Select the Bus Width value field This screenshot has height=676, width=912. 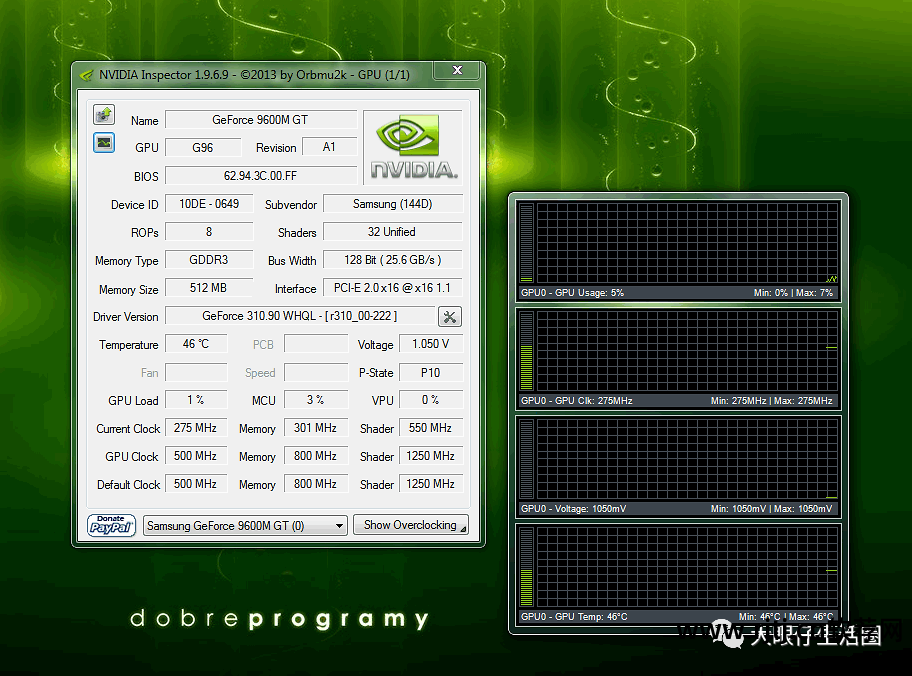[392, 260]
